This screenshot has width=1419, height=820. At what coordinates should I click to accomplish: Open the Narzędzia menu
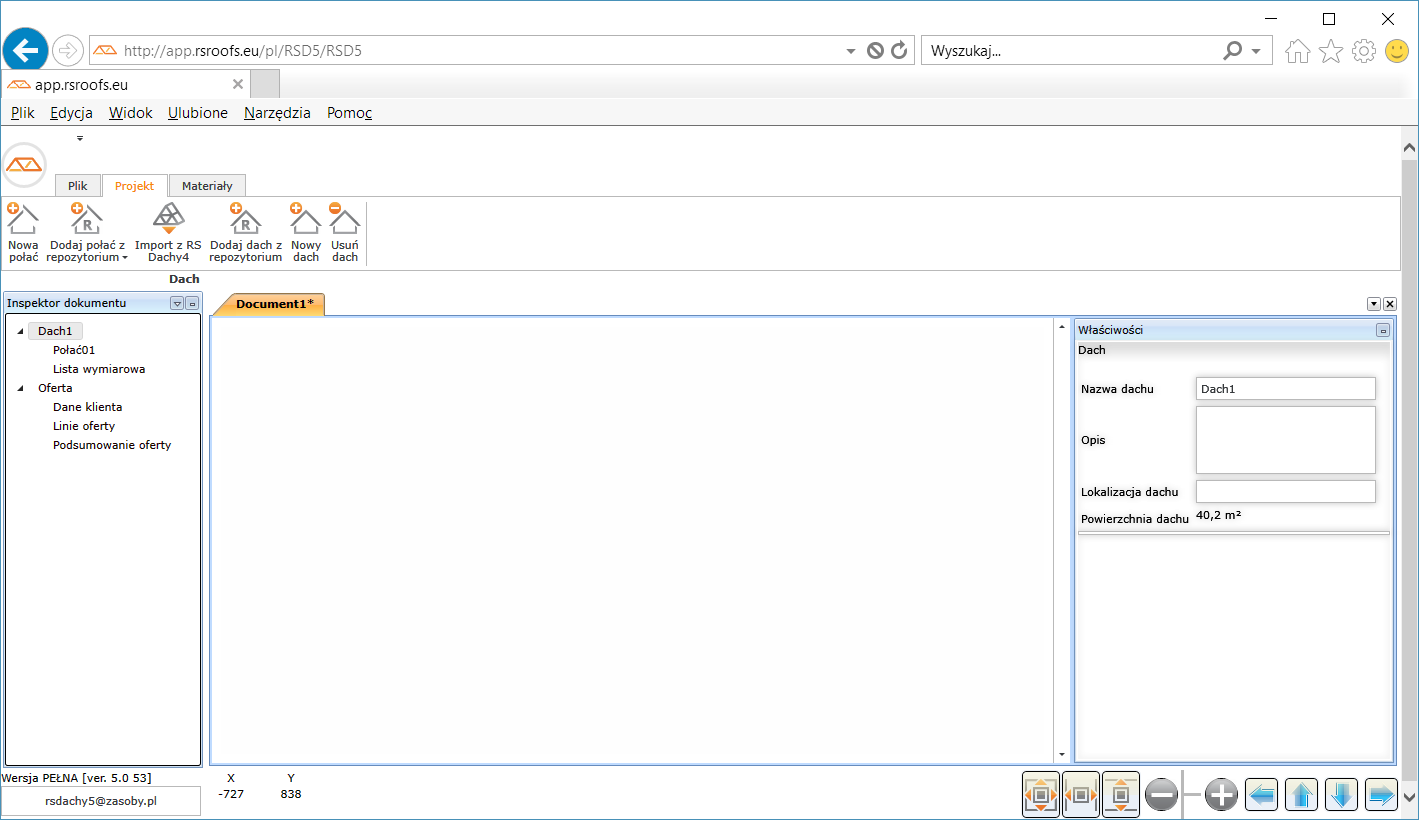point(277,113)
